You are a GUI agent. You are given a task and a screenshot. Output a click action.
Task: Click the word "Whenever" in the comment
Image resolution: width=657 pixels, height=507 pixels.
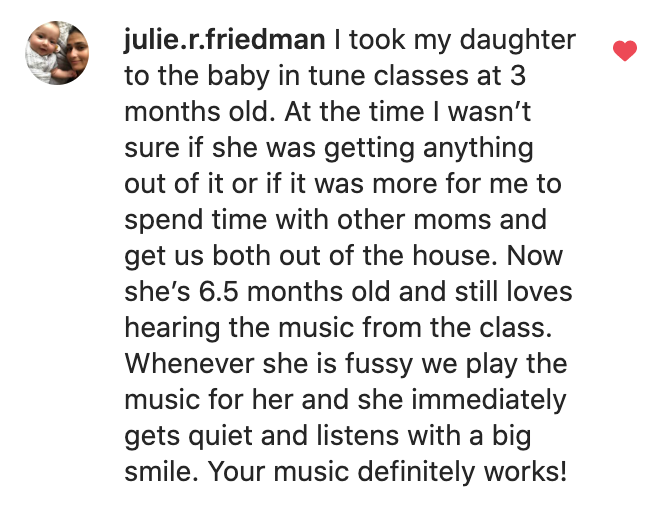point(189,364)
